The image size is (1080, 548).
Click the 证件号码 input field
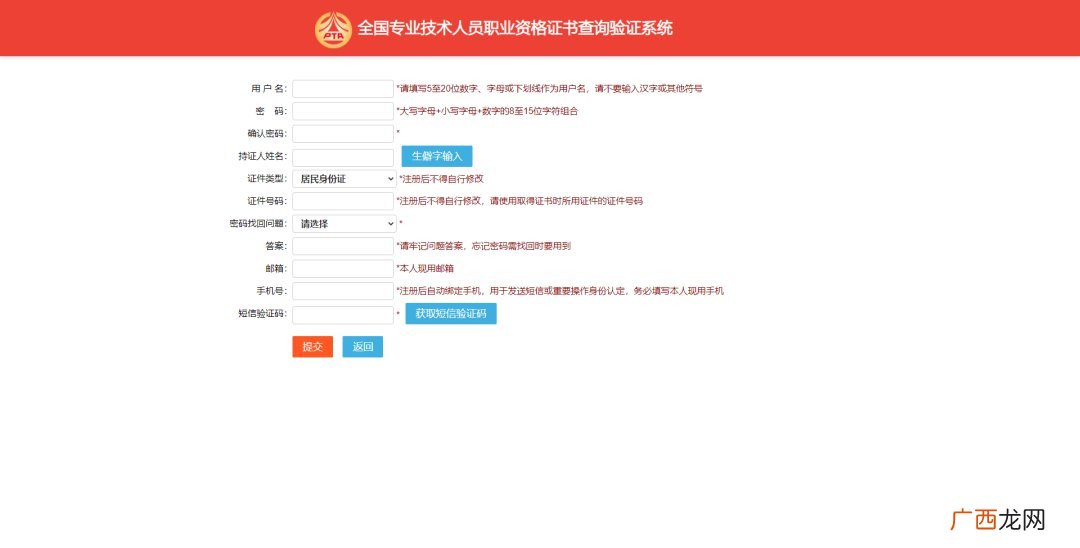[343, 201]
